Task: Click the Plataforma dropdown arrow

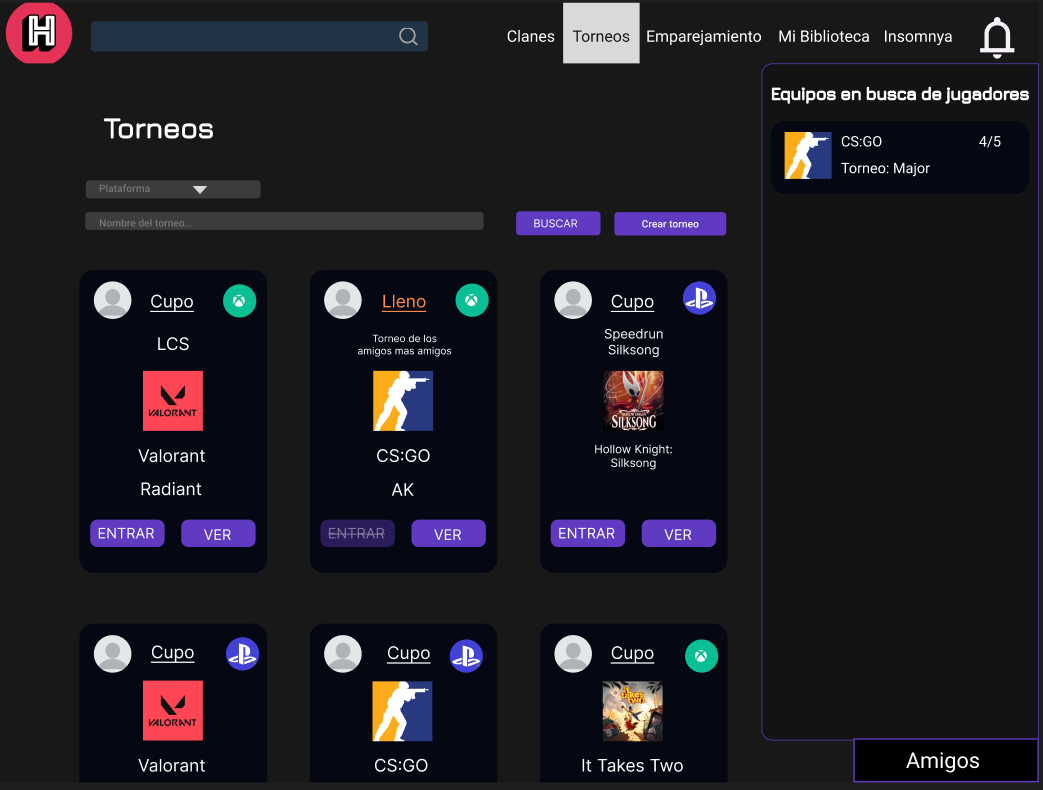Action: [200, 190]
